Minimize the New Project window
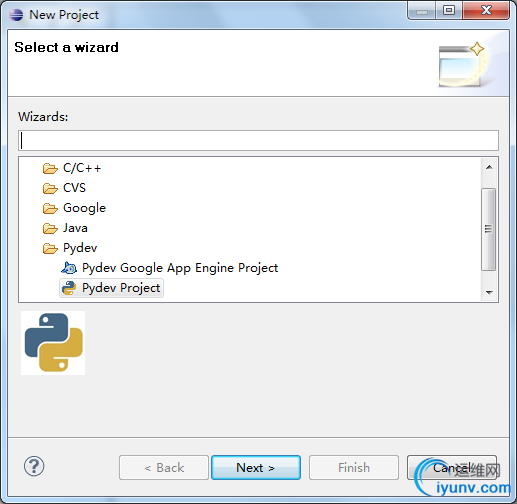 422,11
